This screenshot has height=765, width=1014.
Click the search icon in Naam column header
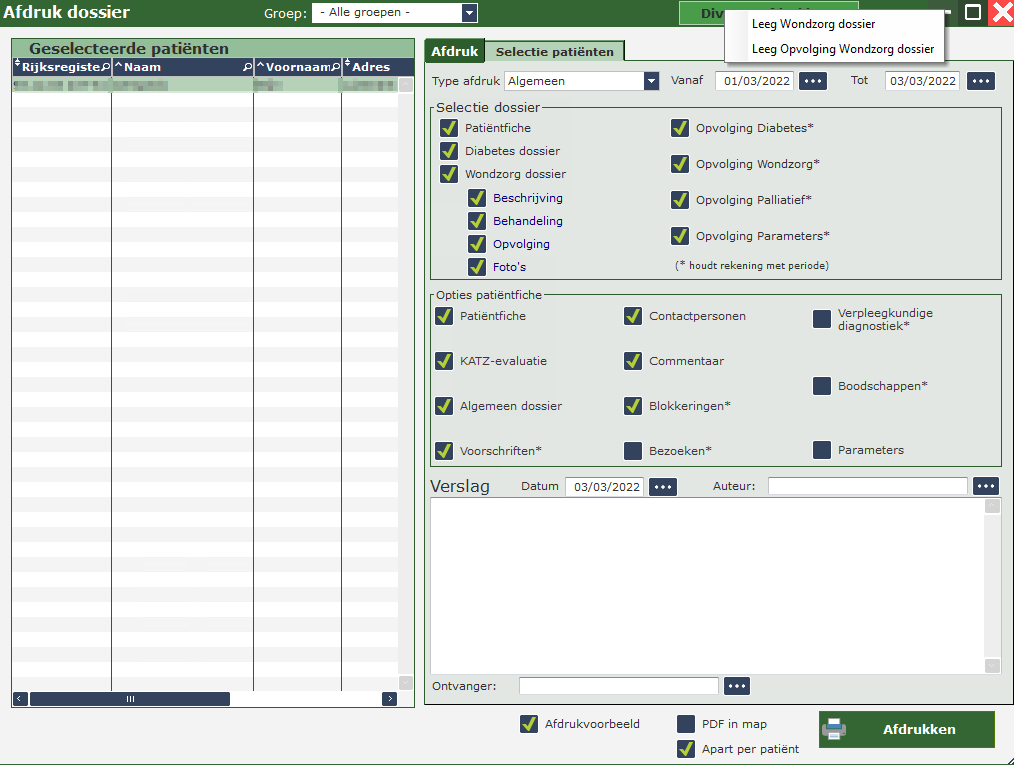pyautogui.click(x=247, y=67)
